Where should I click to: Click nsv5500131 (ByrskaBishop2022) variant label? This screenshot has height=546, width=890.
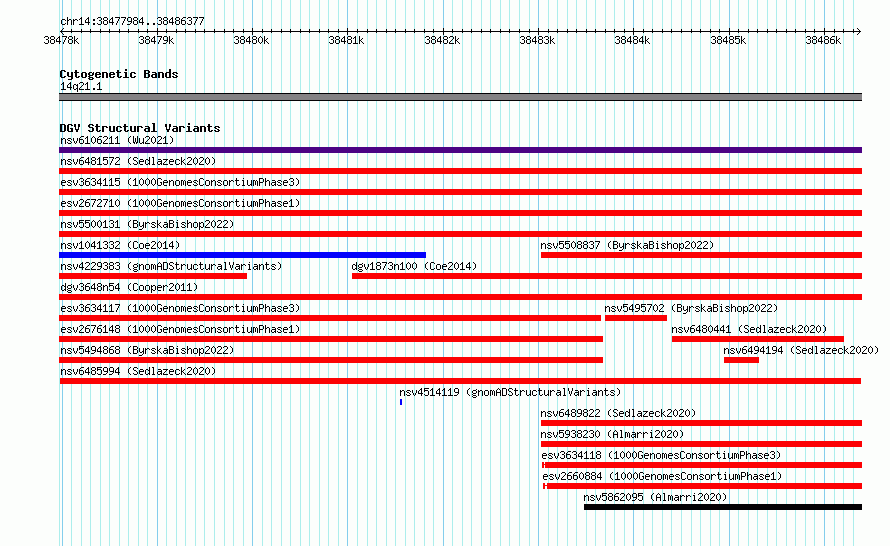147,224
